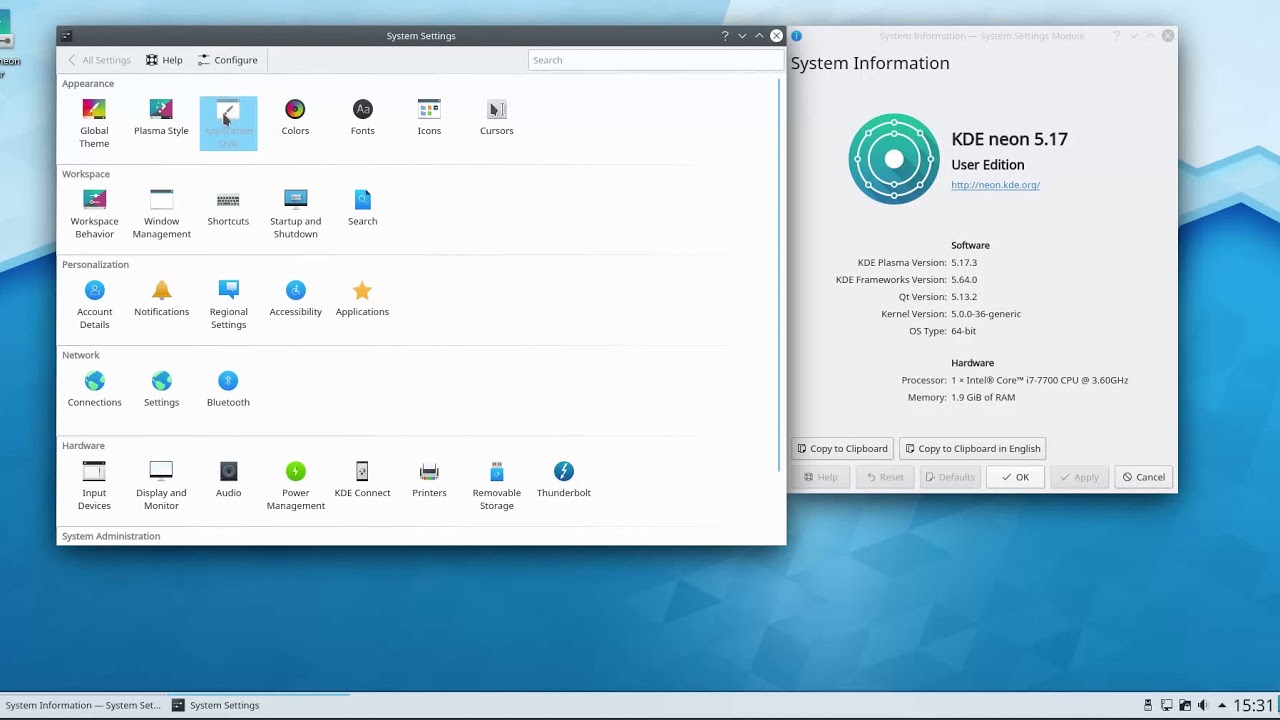Screen dimensions: 1280x720
Task: Open network Connections settings
Action: pos(94,389)
